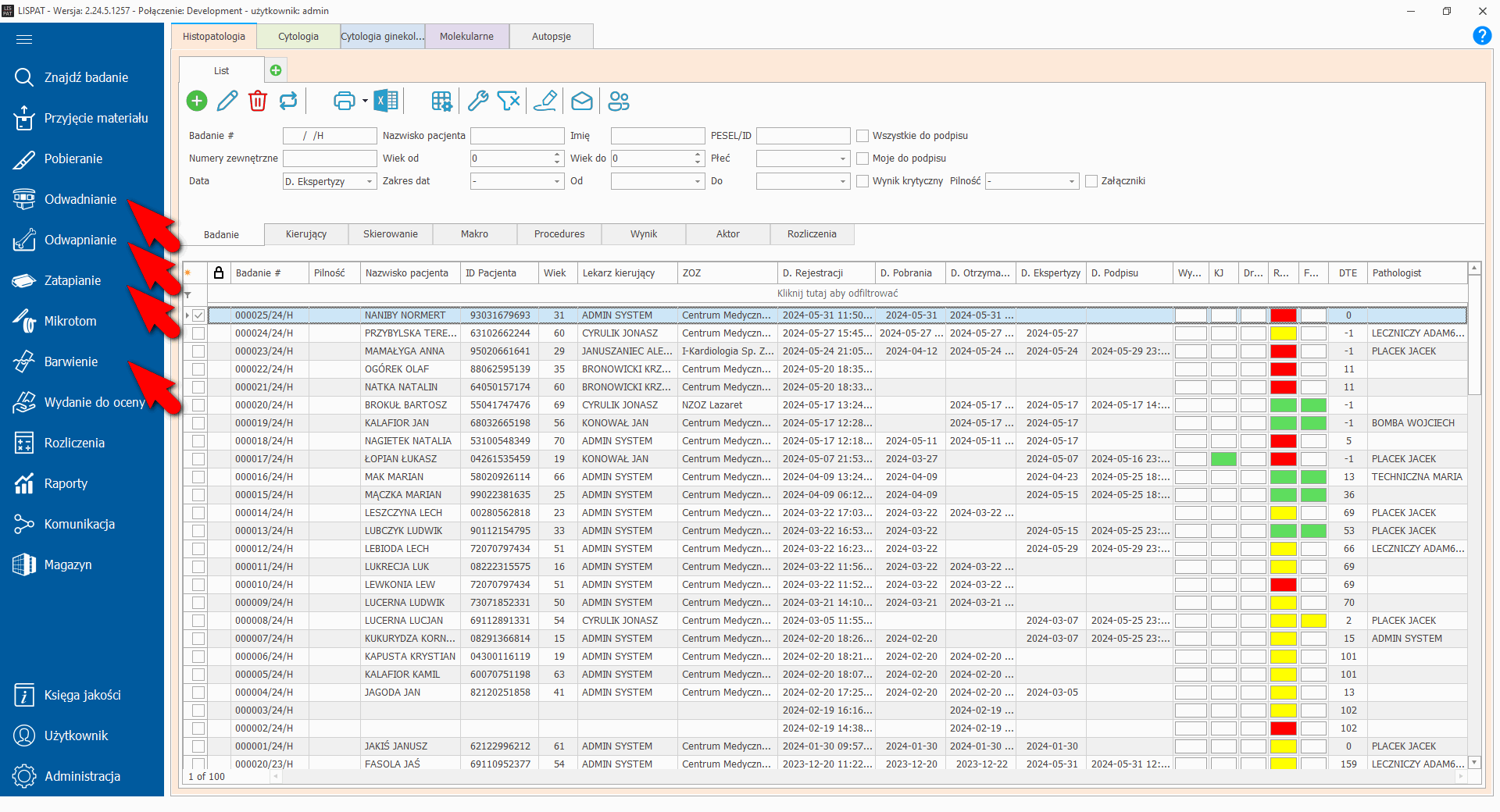Click the red trash delete icon
1500x812 pixels.
pos(258,101)
